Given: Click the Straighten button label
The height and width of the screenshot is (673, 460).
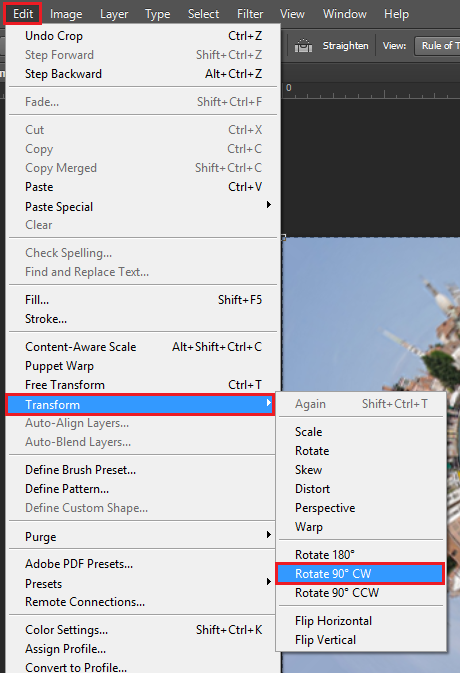Looking at the screenshot, I should [x=345, y=45].
